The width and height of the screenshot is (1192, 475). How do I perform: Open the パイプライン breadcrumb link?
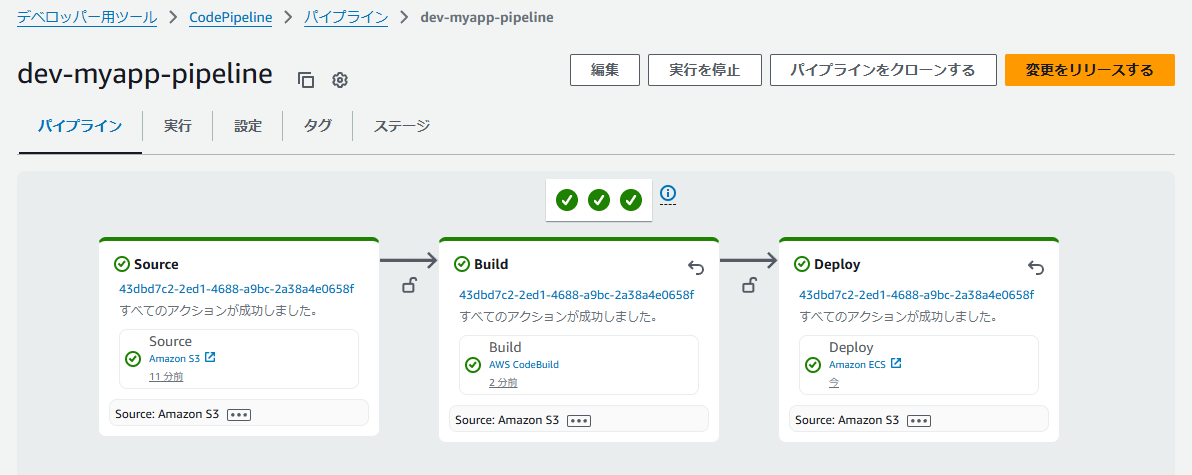coord(346,17)
